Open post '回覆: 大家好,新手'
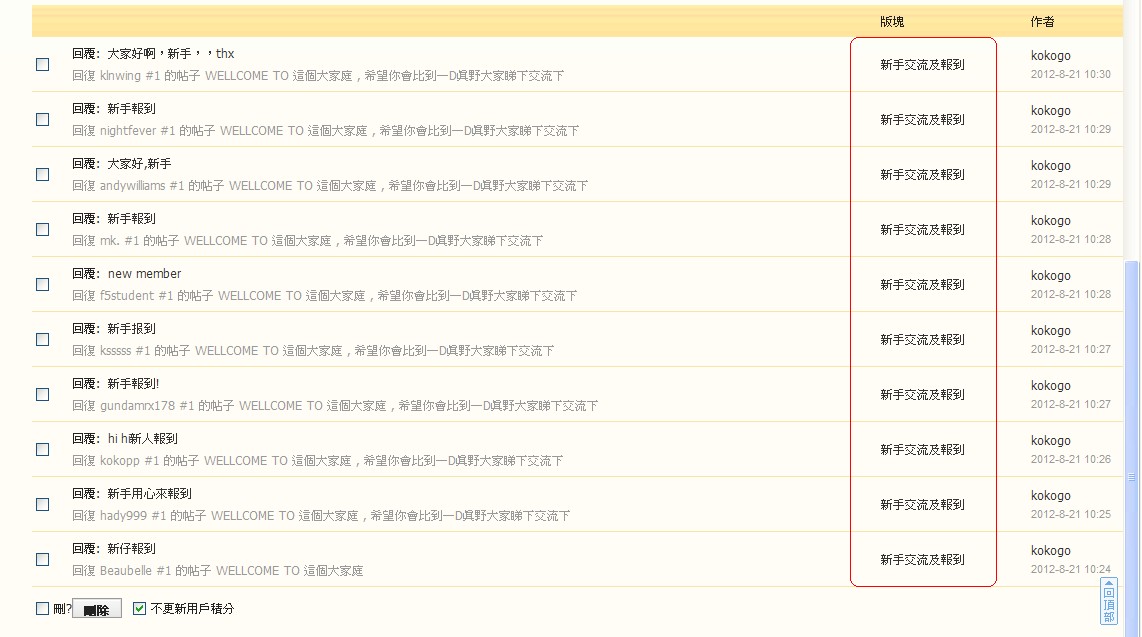 [x=122, y=164]
